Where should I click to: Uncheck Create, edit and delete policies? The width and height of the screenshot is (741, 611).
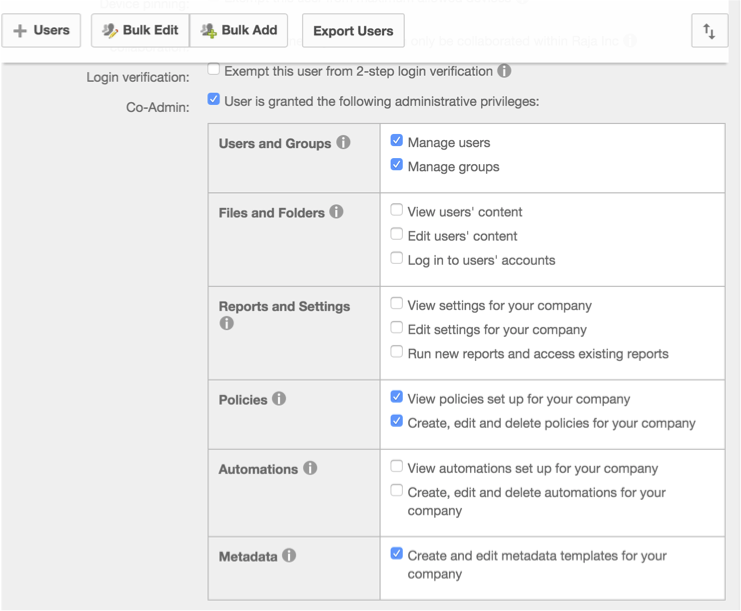click(x=397, y=421)
